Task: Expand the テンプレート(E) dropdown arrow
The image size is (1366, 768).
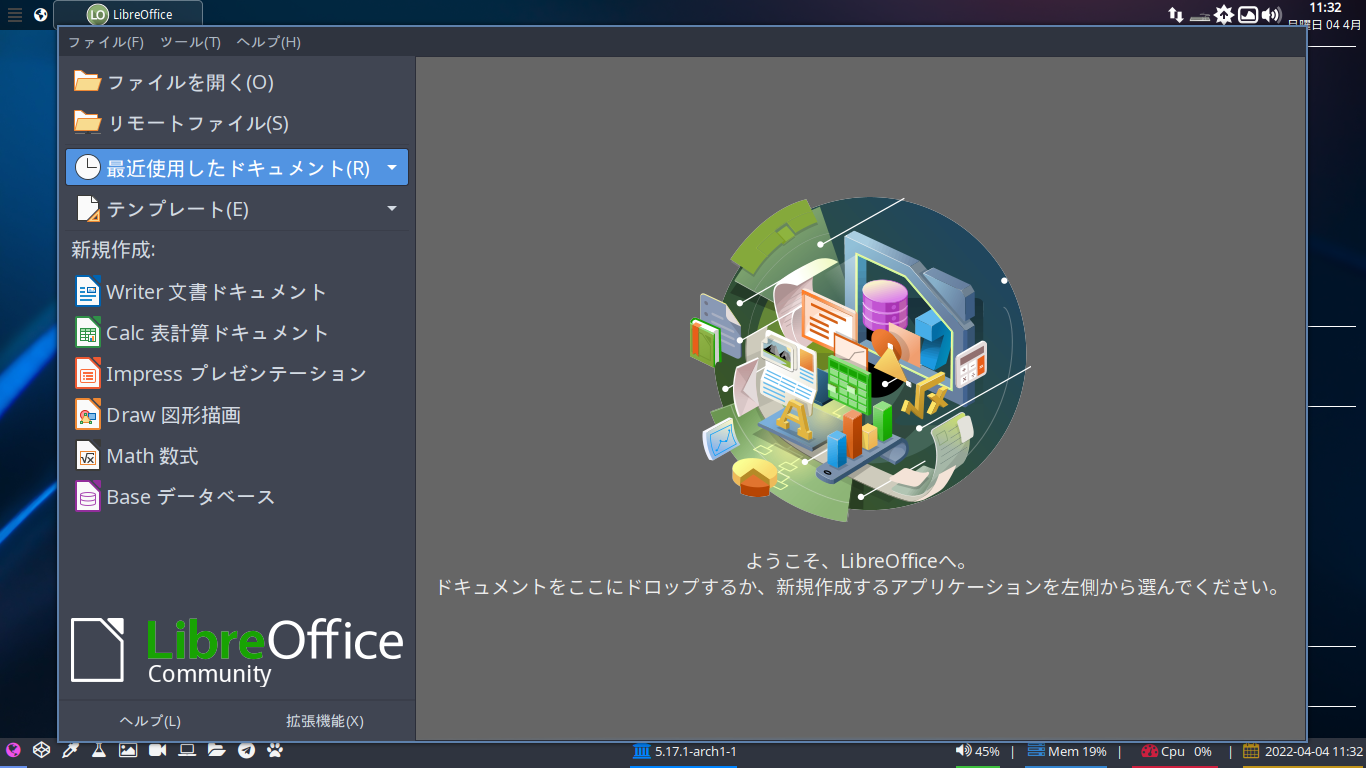Action: coord(392,208)
